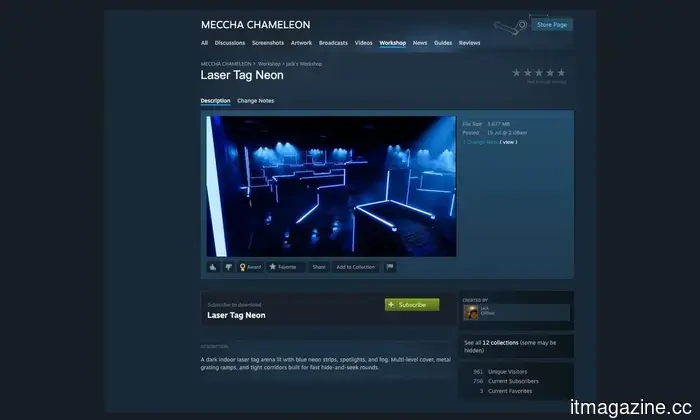The width and height of the screenshot is (700, 420).
Task: Click the item description paragraph
Action: click(x=325, y=363)
